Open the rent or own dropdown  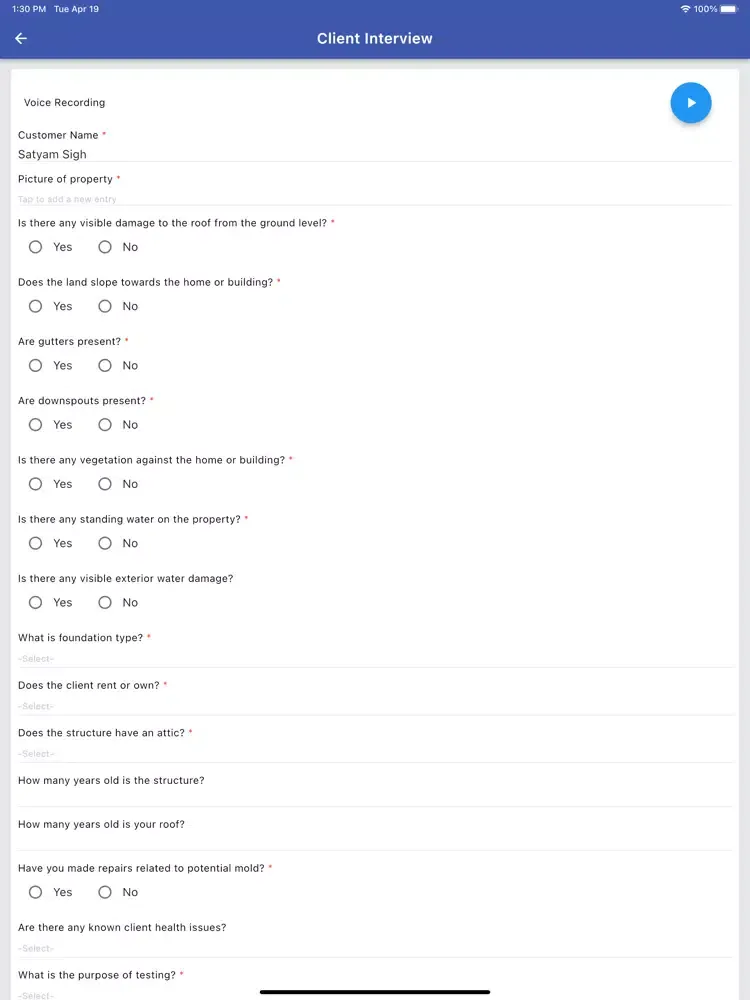coord(375,706)
